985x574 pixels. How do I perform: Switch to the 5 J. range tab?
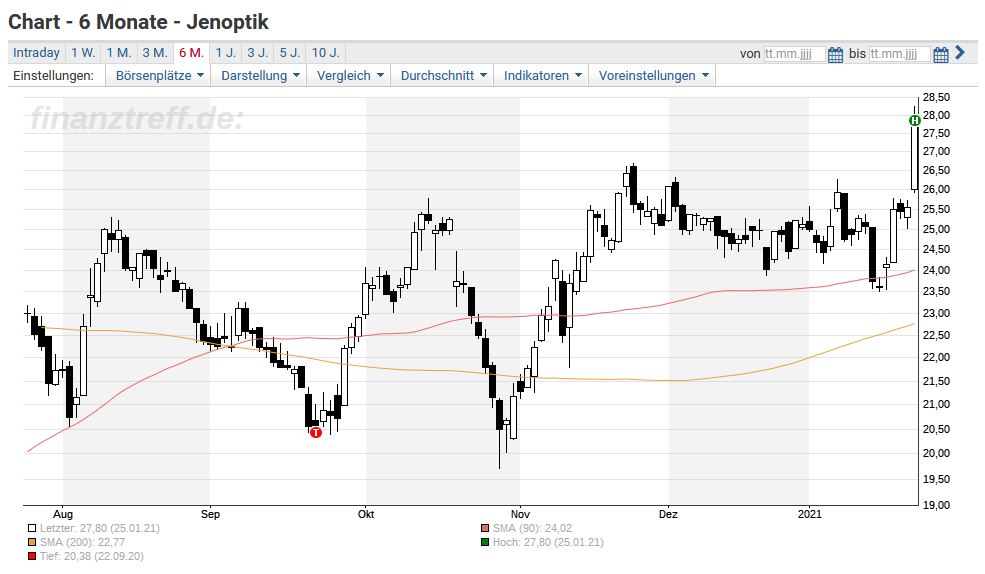click(x=290, y=53)
